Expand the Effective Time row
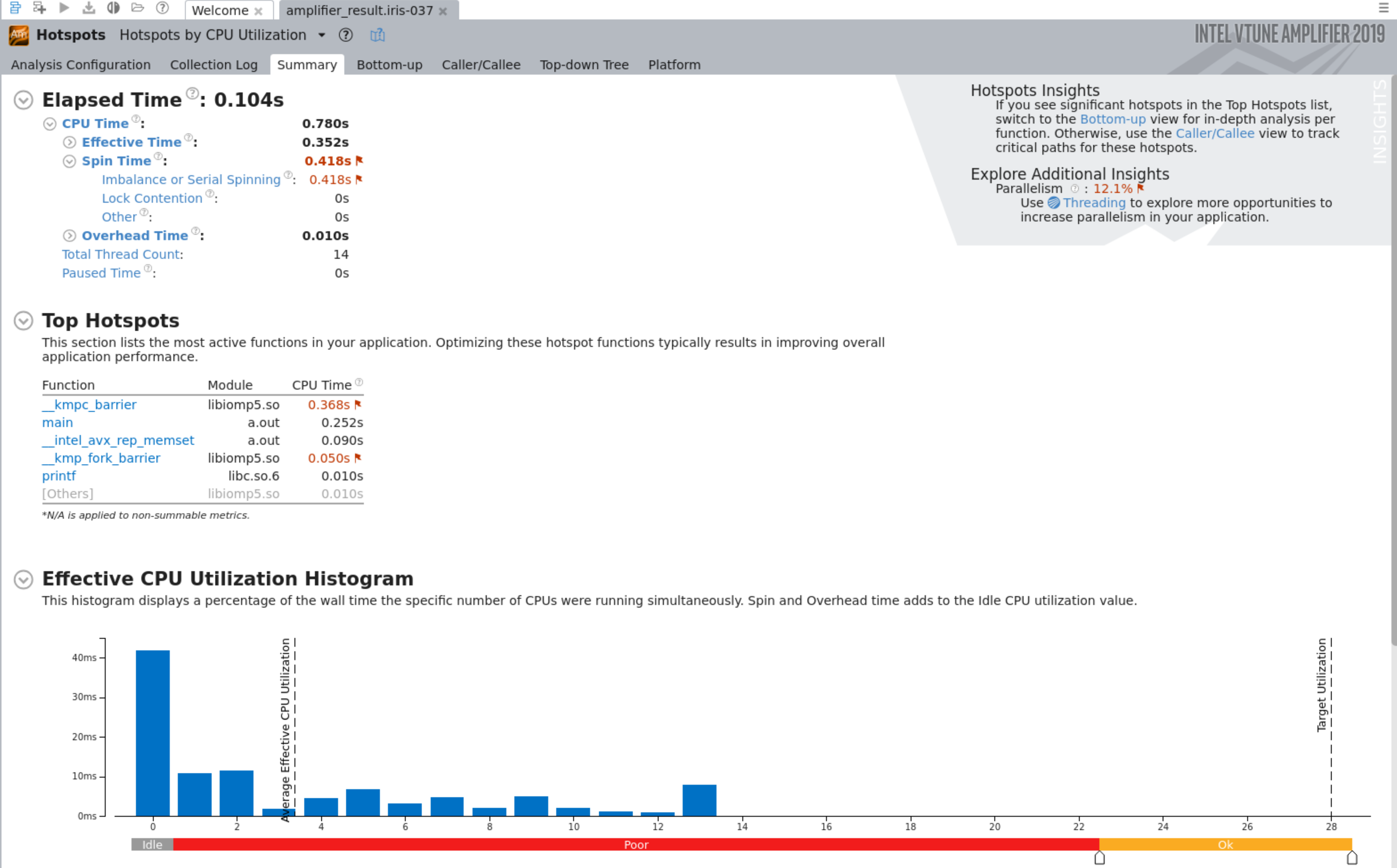This screenshot has height=868, width=1397. point(70,142)
